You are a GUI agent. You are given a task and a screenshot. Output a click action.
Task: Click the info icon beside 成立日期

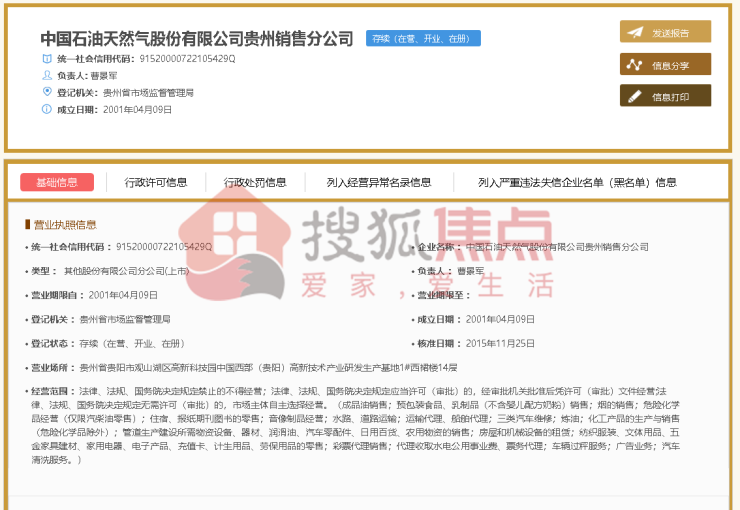coord(47,109)
